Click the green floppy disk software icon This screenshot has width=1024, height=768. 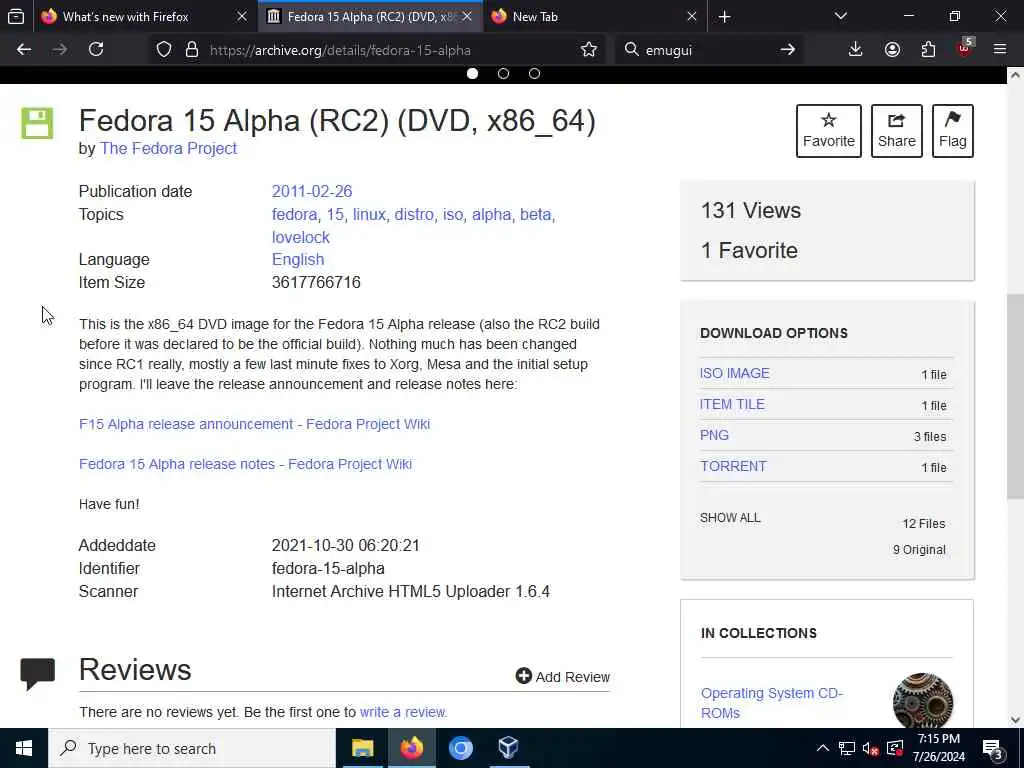click(x=37, y=123)
